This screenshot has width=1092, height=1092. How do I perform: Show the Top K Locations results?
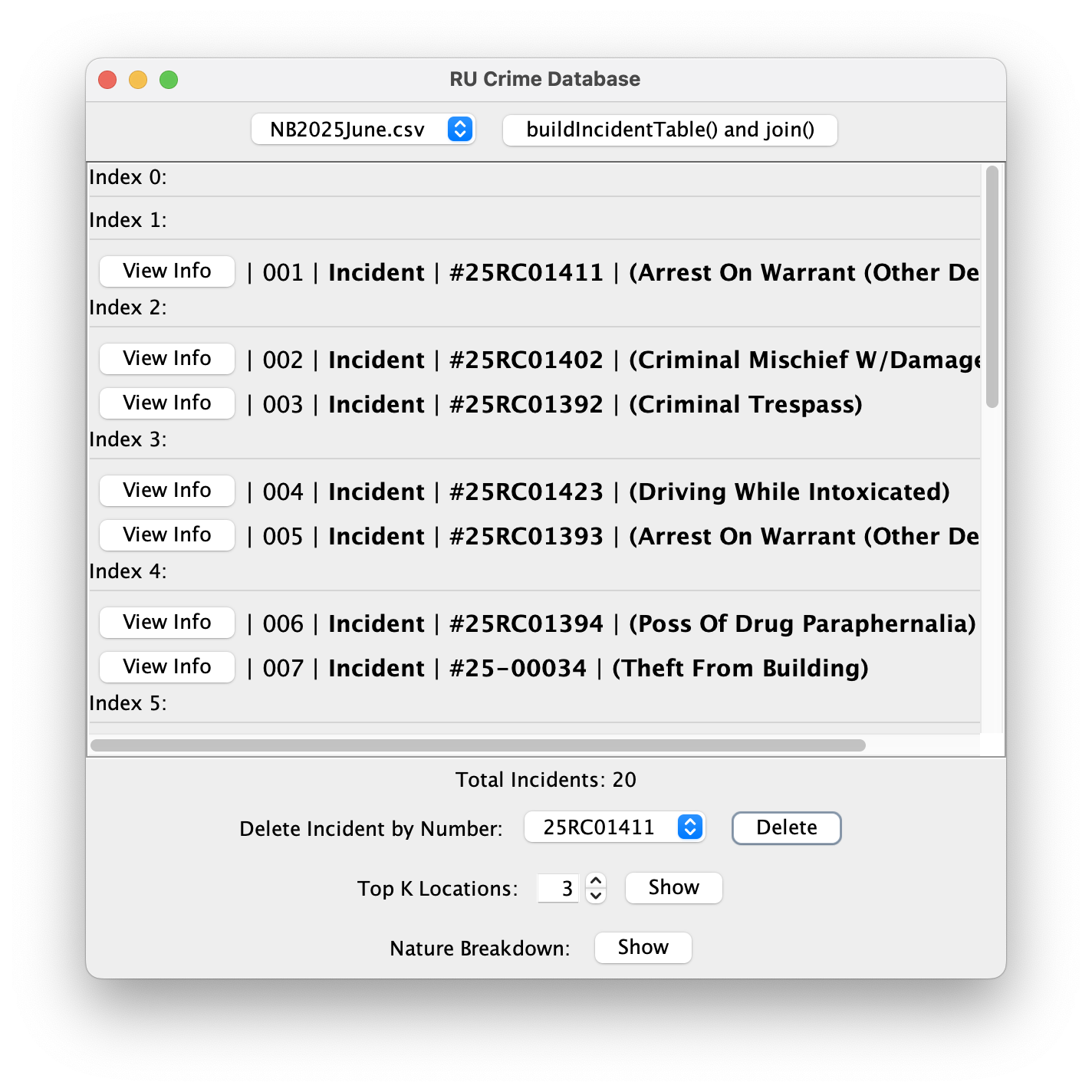673,888
